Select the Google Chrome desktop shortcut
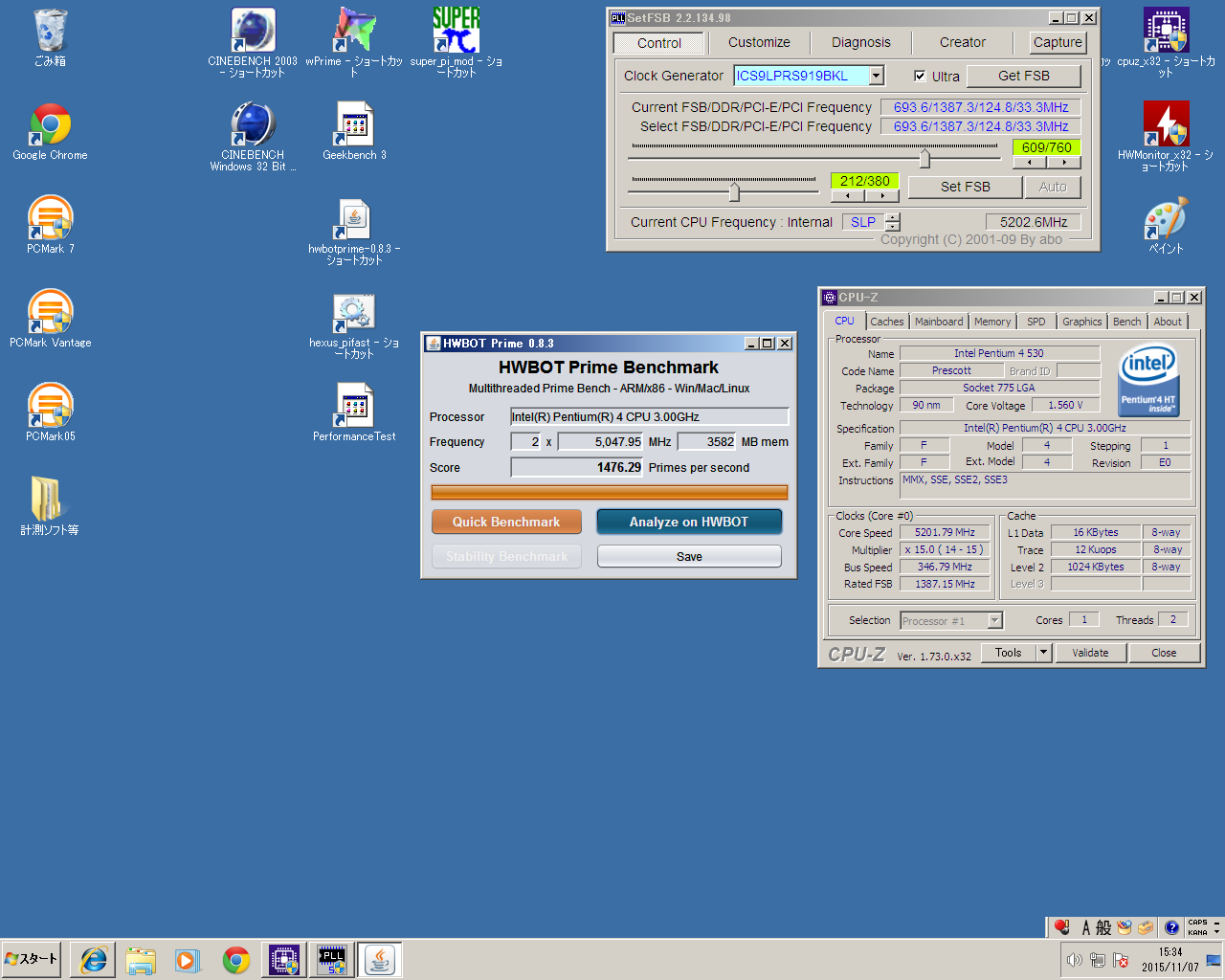This screenshot has height=980, width=1225. point(50,132)
